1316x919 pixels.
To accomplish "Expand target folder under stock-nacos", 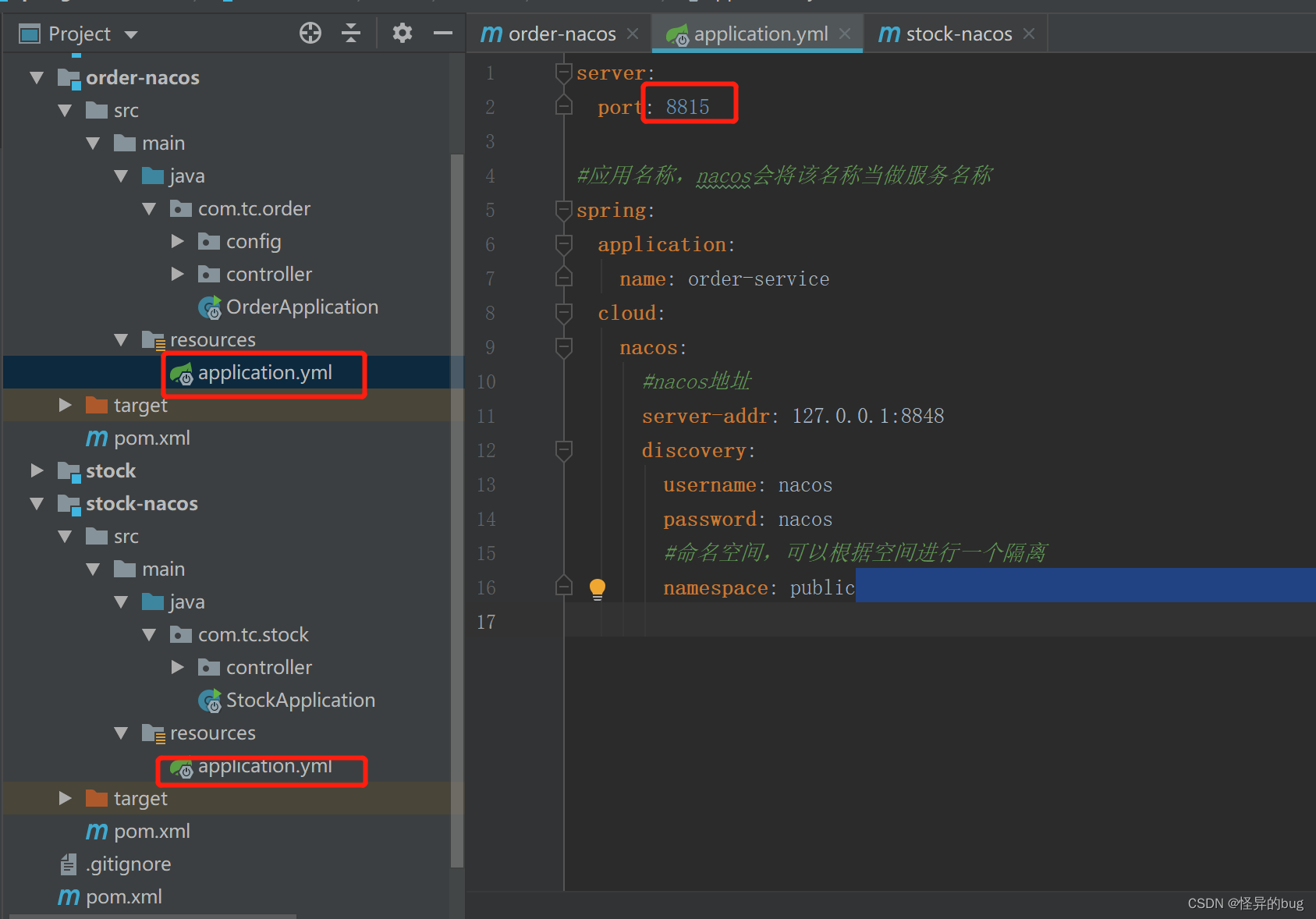I will click(65, 799).
